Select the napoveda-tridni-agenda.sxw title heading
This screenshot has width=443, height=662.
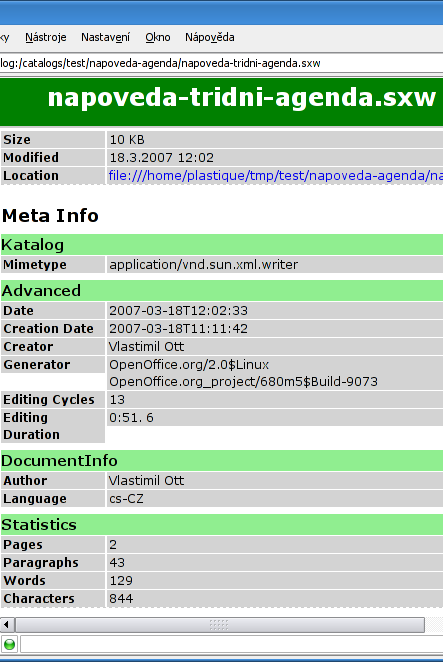(242, 98)
